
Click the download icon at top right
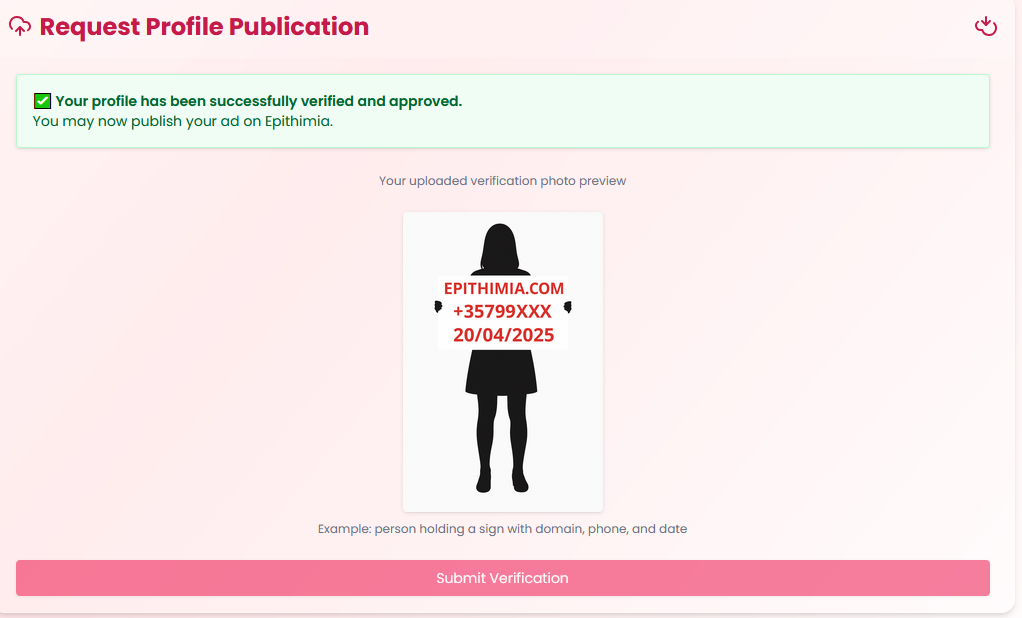pos(986,26)
